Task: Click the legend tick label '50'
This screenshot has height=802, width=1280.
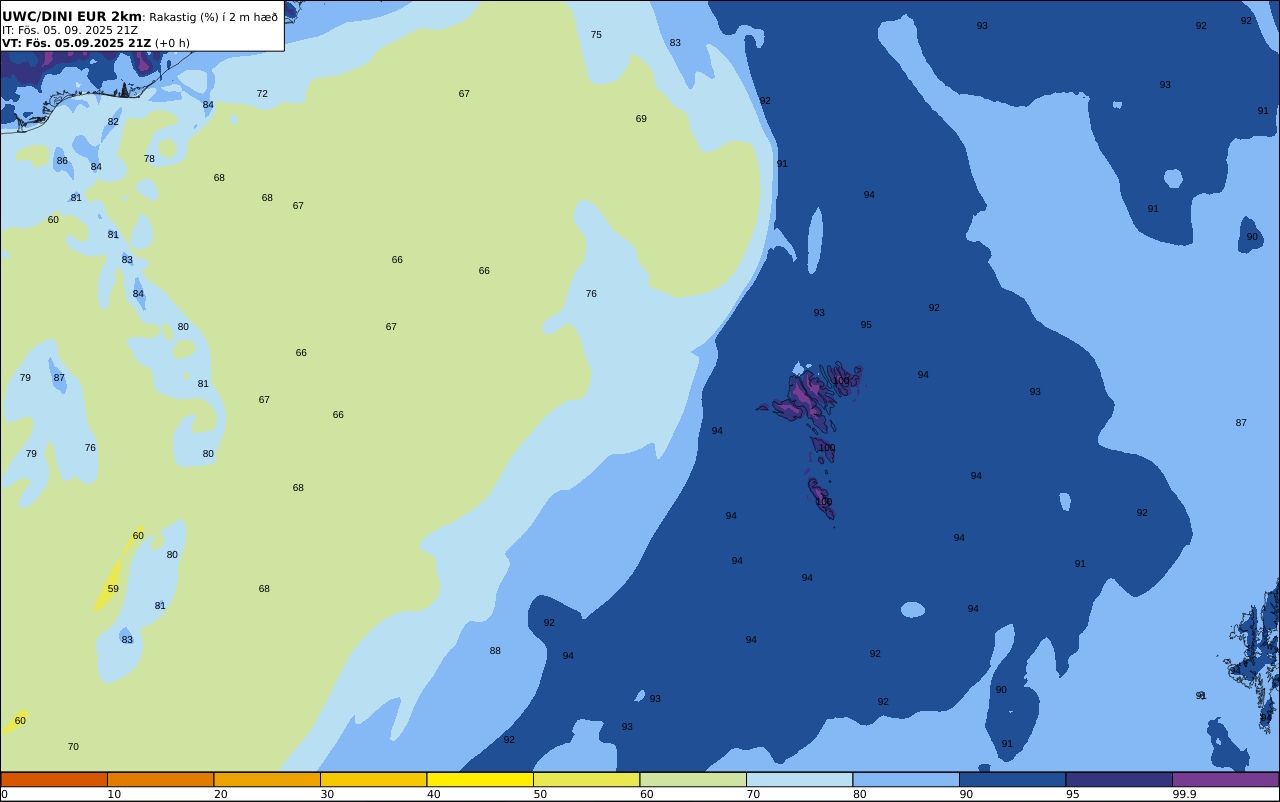Action: click(540, 794)
